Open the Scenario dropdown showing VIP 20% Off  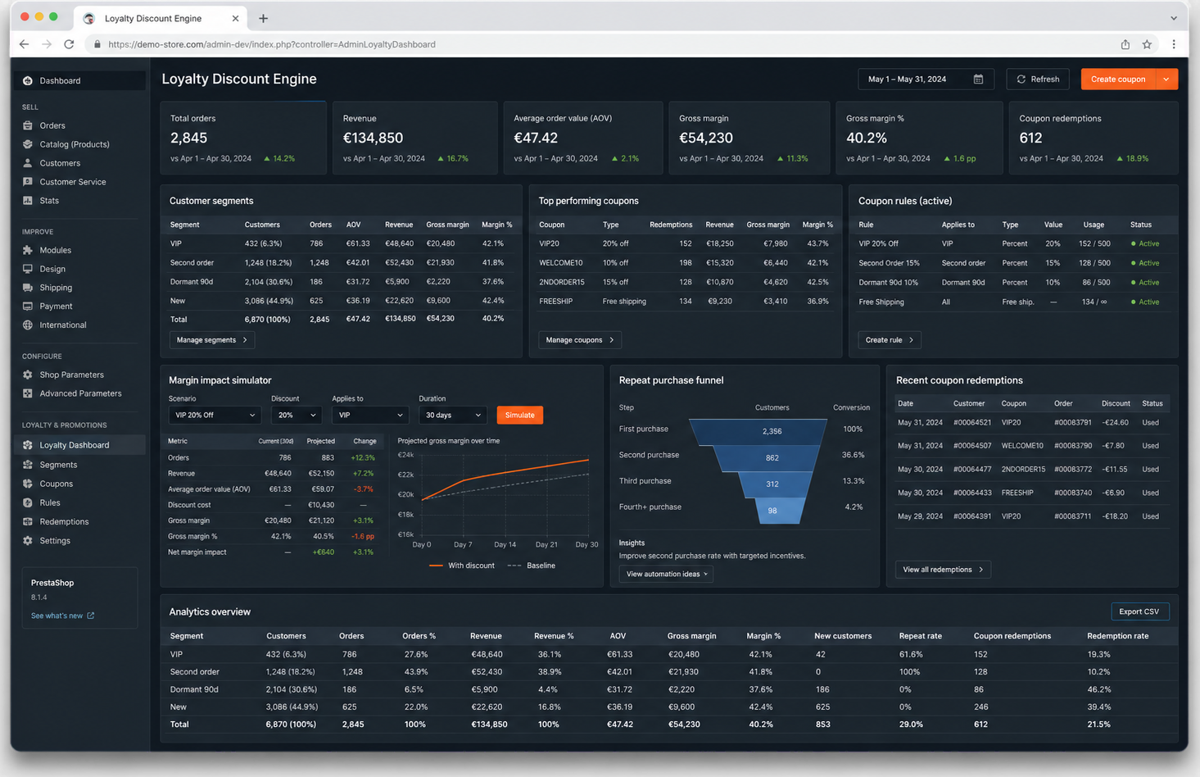point(215,415)
